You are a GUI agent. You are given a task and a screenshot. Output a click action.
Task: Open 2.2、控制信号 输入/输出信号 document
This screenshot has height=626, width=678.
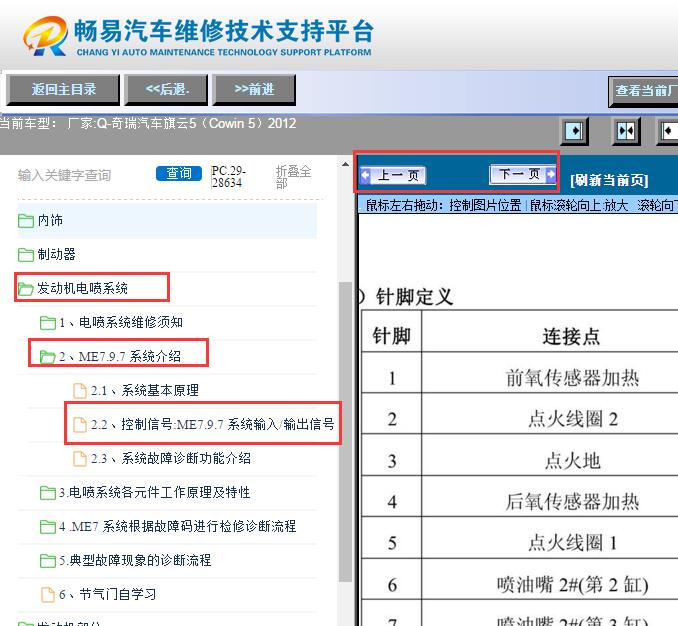point(203,424)
